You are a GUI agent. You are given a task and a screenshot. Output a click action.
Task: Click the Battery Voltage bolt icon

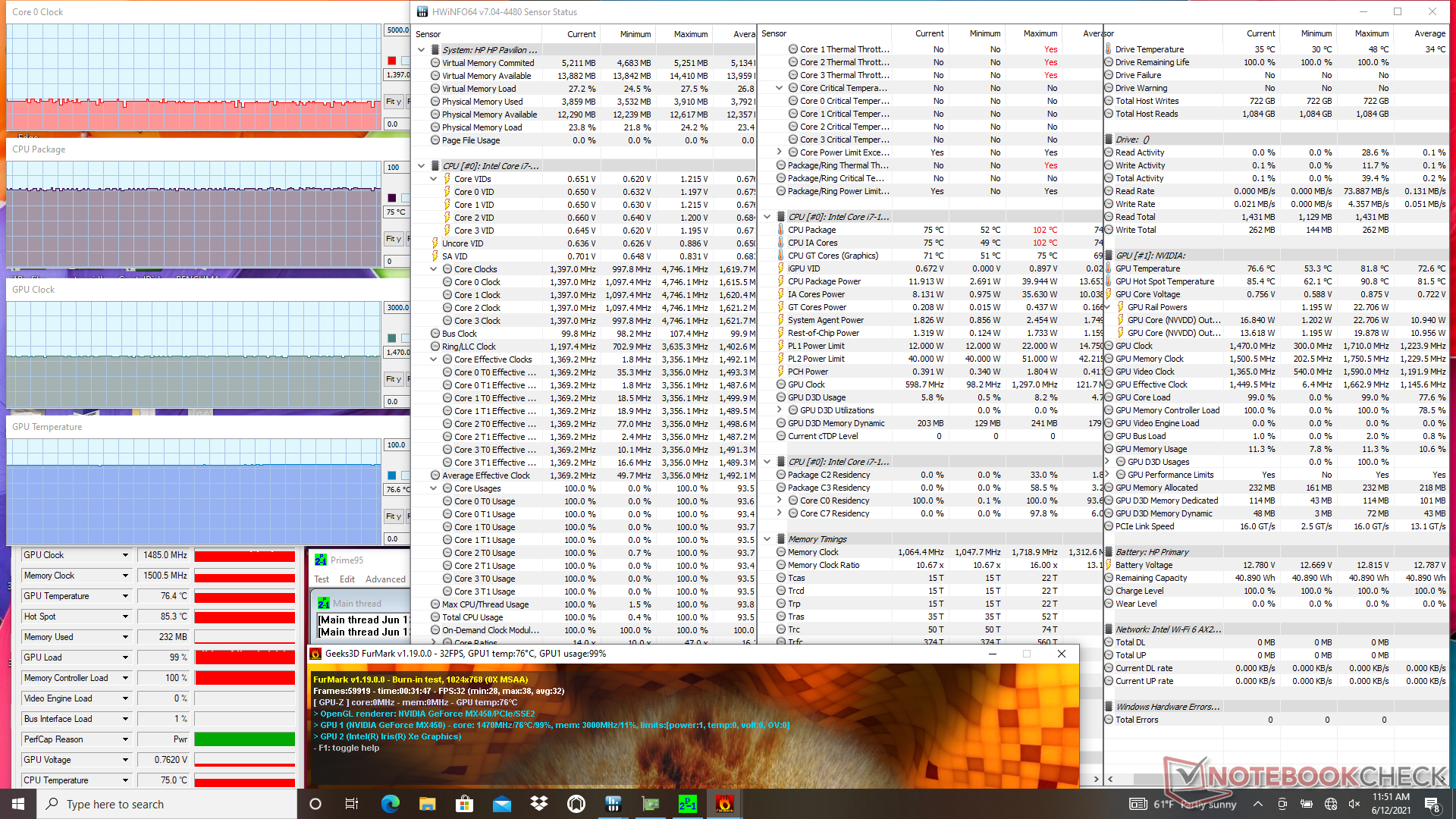1109,565
